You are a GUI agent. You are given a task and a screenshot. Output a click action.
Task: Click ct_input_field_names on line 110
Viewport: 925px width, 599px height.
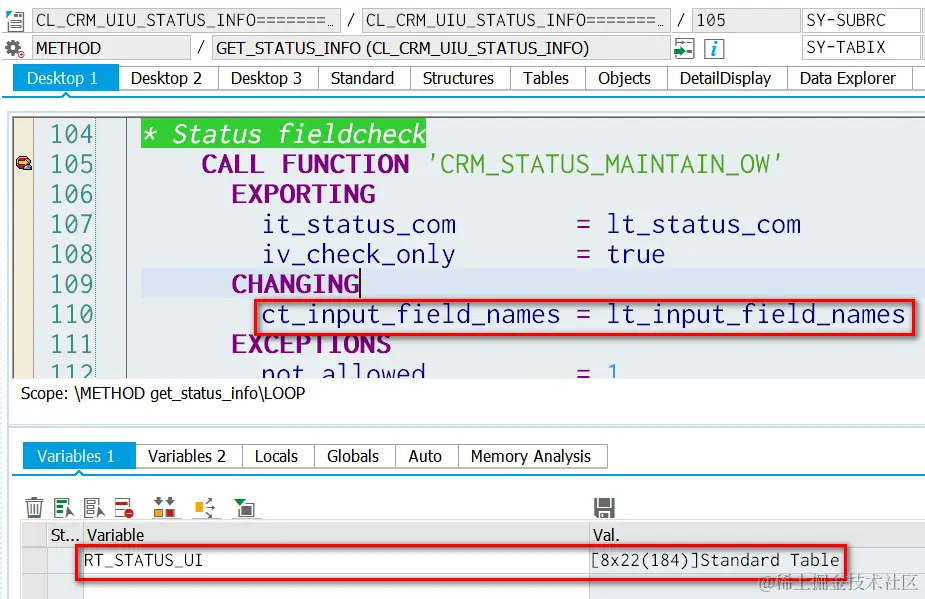coord(411,315)
